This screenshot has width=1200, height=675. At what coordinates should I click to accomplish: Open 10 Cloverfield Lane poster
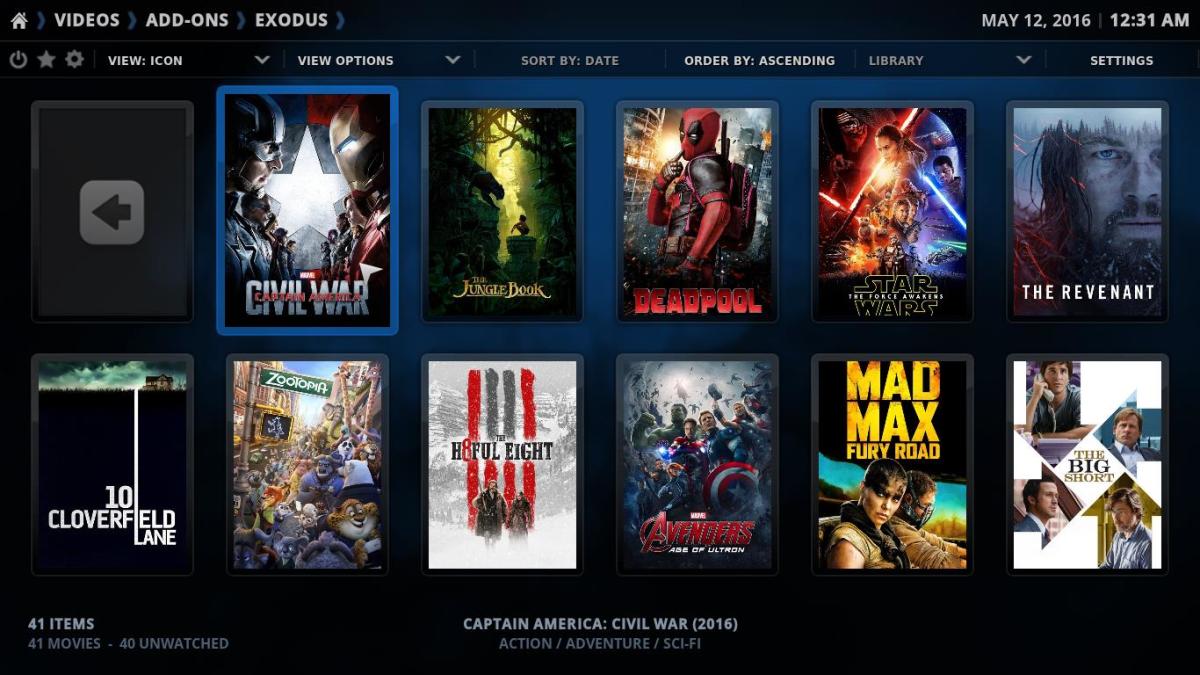[112, 465]
